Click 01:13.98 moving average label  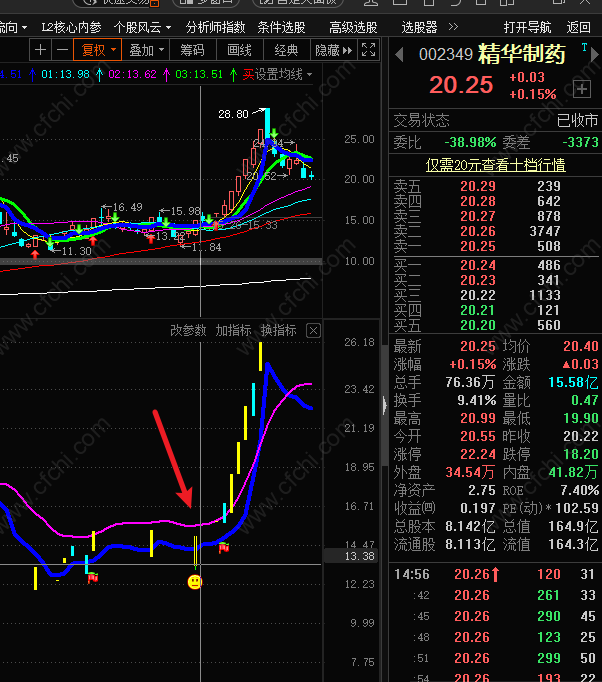point(65,74)
